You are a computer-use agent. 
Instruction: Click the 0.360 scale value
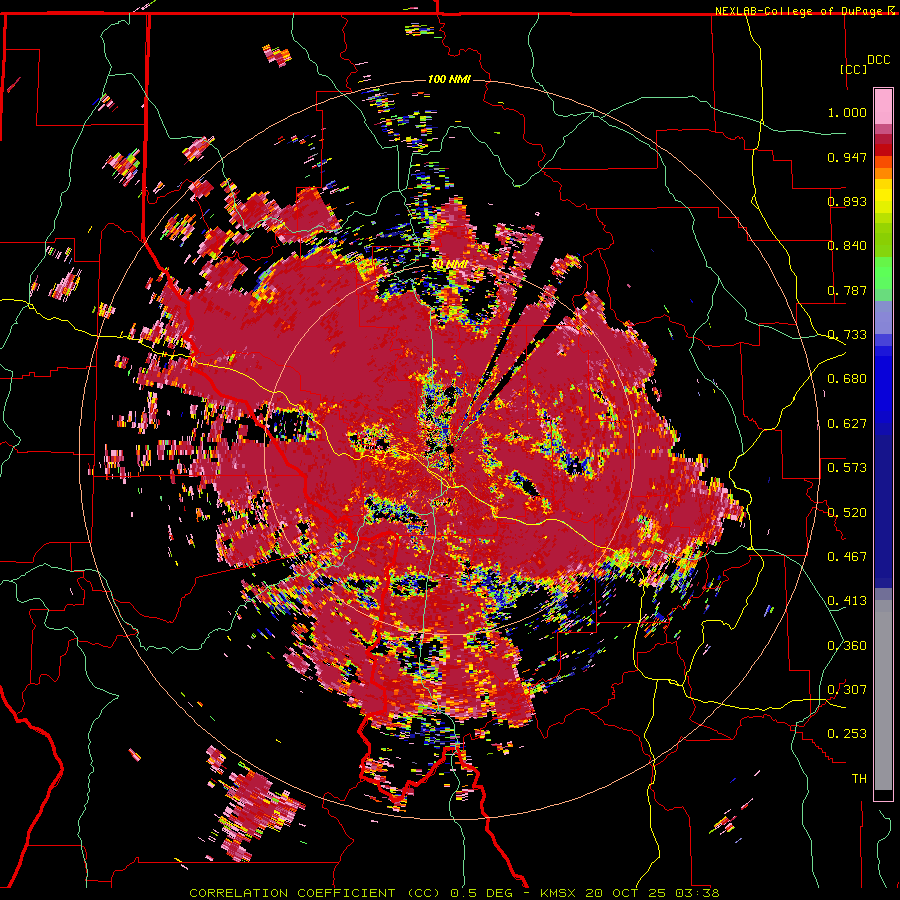tap(847, 645)
